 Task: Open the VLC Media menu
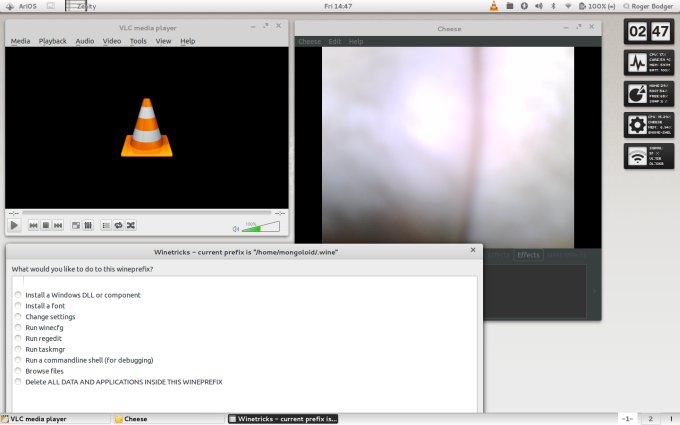tap(20, 41)
